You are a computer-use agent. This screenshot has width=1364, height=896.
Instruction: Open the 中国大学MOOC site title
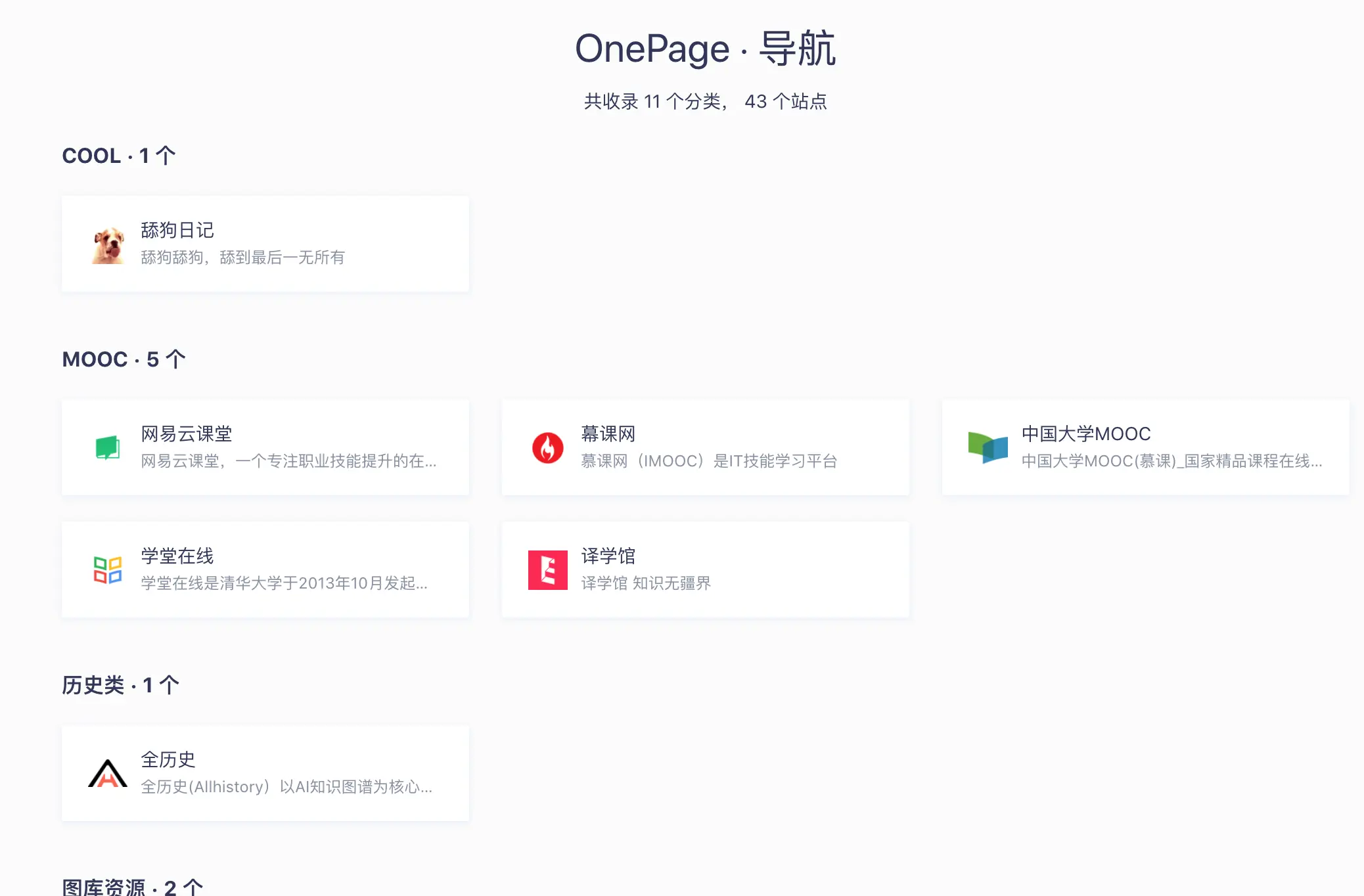pos(1086,434)
